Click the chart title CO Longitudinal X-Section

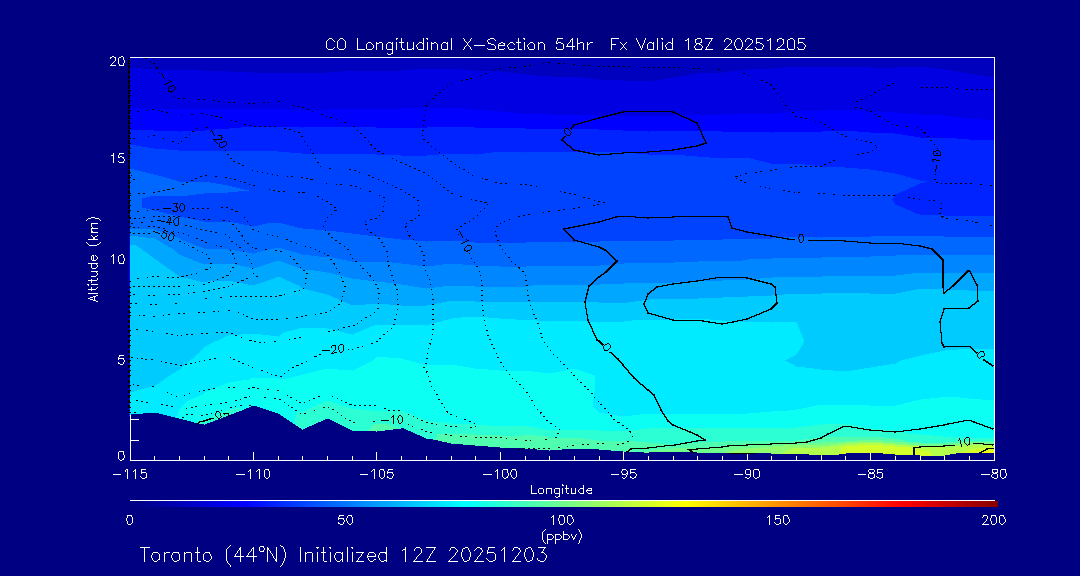[565, 44]
